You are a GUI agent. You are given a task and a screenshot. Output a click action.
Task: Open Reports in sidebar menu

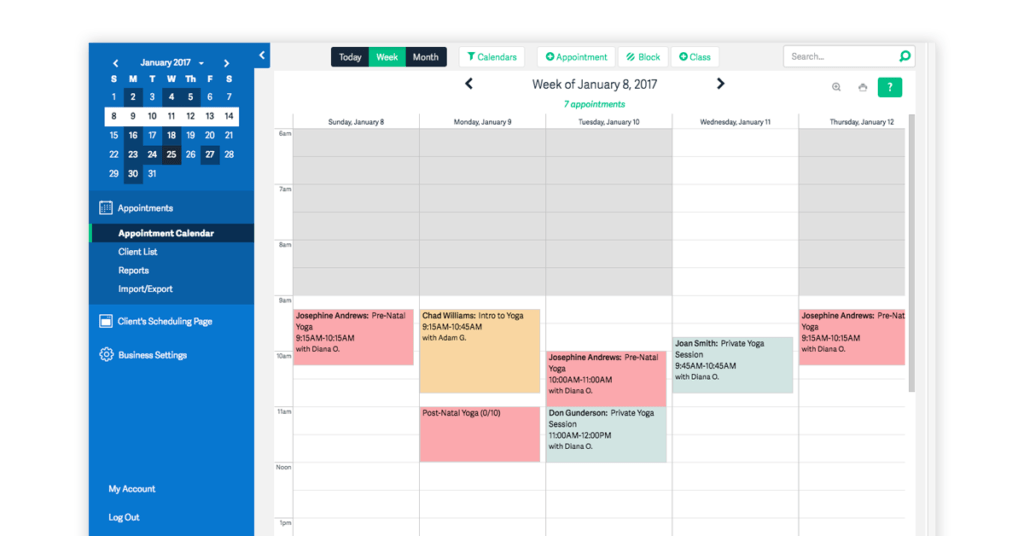click(x=133, y=270)
